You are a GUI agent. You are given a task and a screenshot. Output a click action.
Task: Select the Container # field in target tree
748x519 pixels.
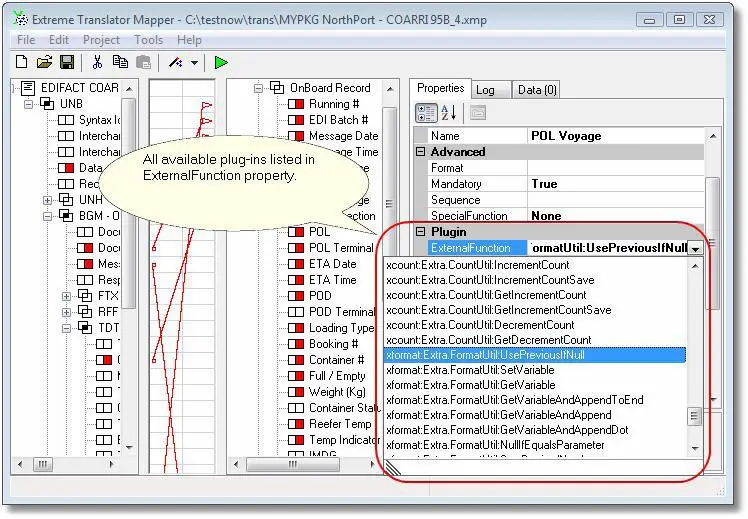tap(336, 360)
